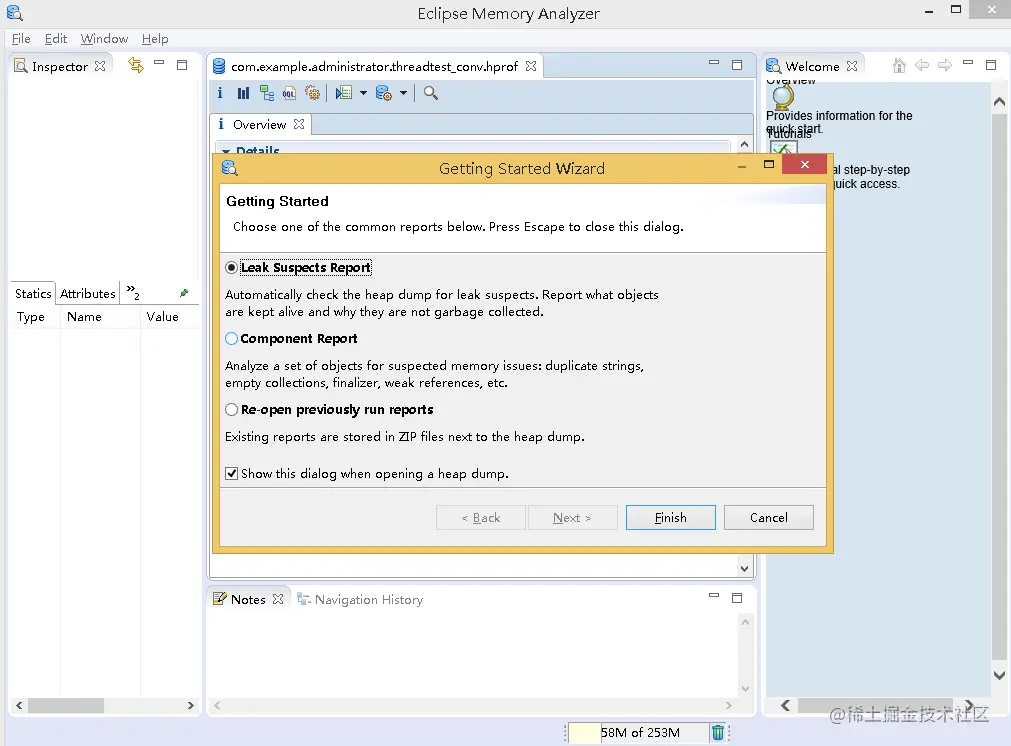Select Re-open previously run reports option
The width and height of the screenshot is (1011, 746).
[x=231, y=409]
